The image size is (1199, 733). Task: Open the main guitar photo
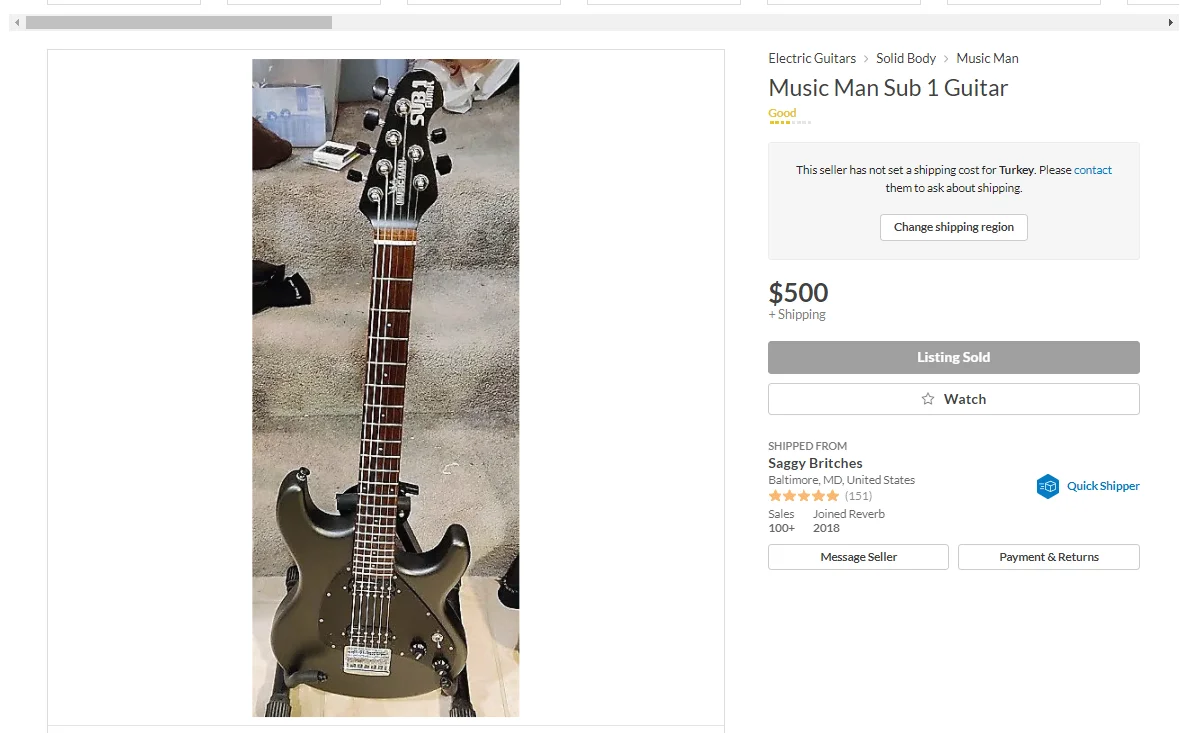tap(385, 387)
